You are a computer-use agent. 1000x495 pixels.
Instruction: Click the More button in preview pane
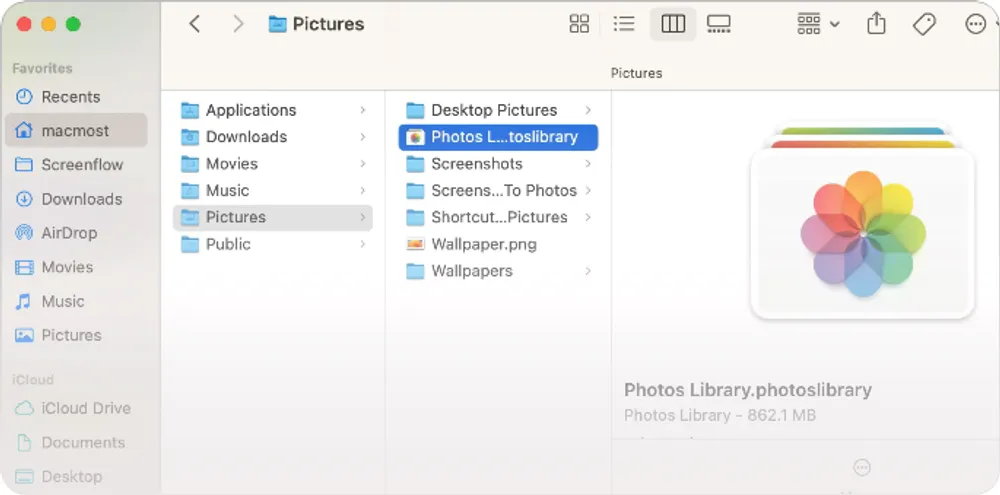click(x=862, y=467)
